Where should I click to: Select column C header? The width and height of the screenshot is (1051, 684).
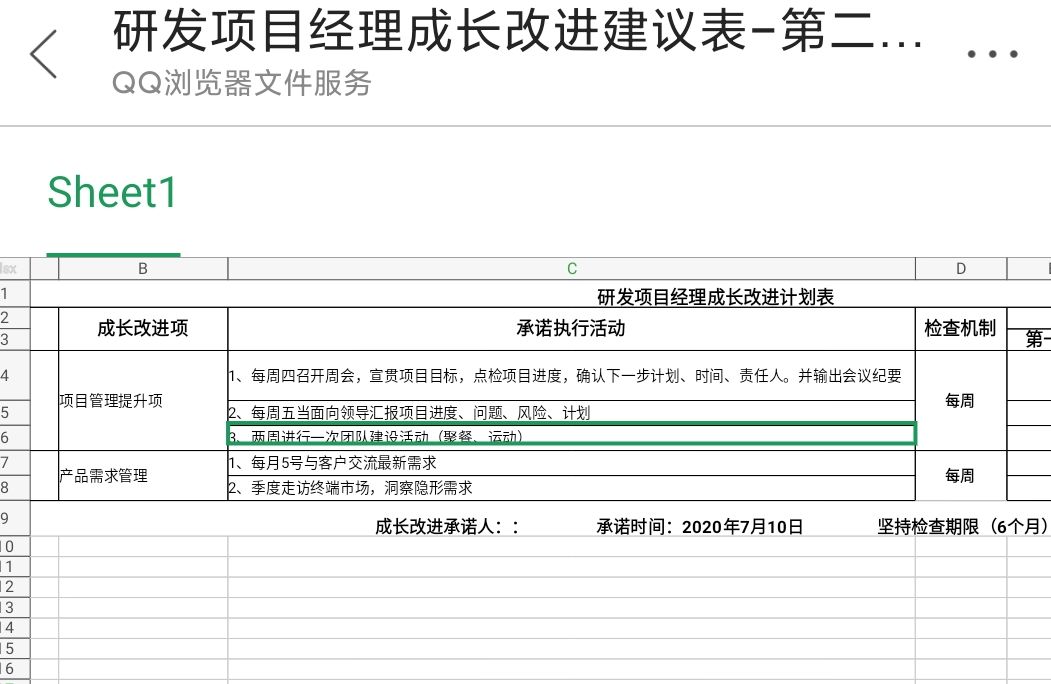click(571, 268)
